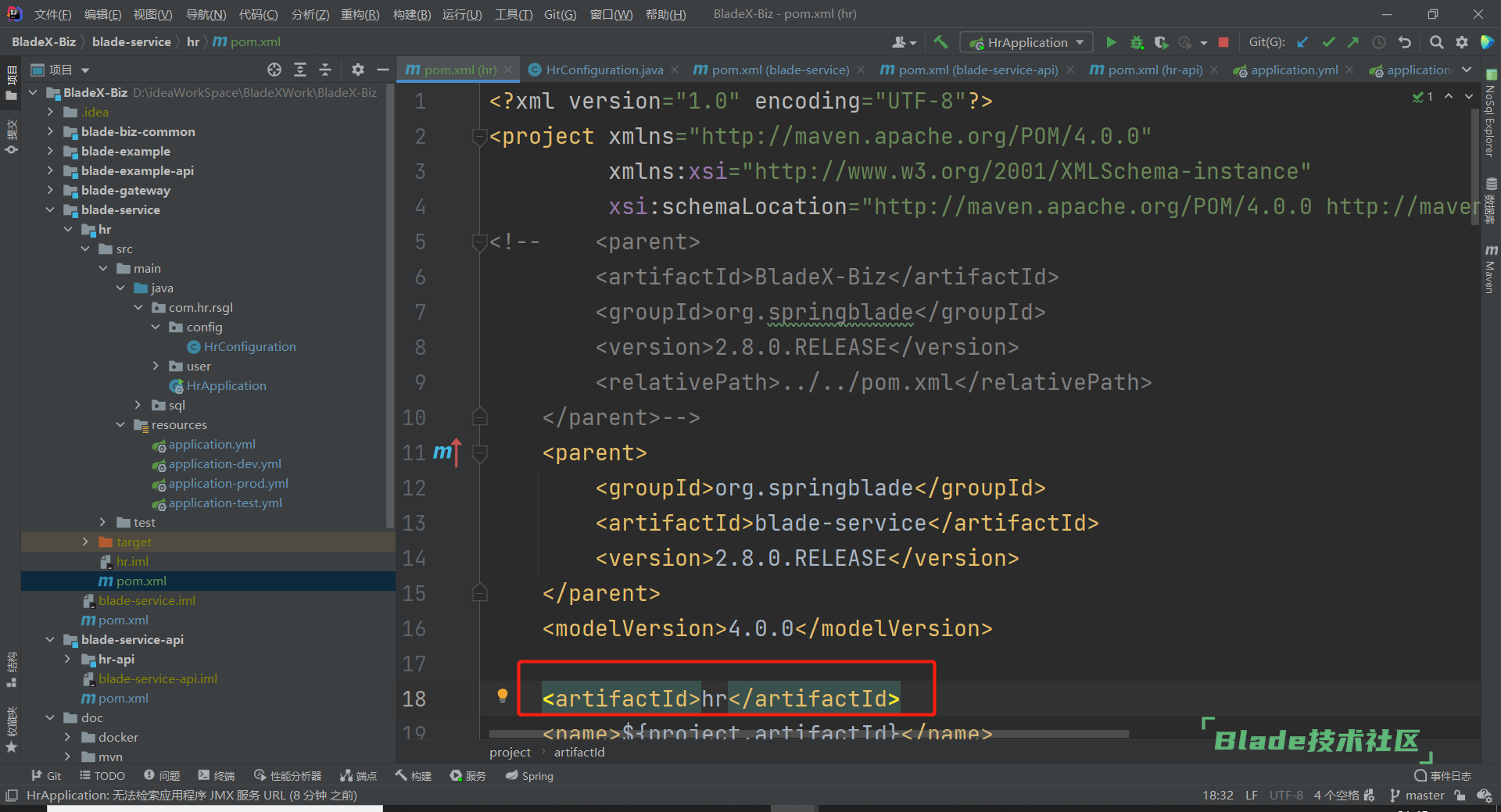Expand the sql package

[138, 405]
